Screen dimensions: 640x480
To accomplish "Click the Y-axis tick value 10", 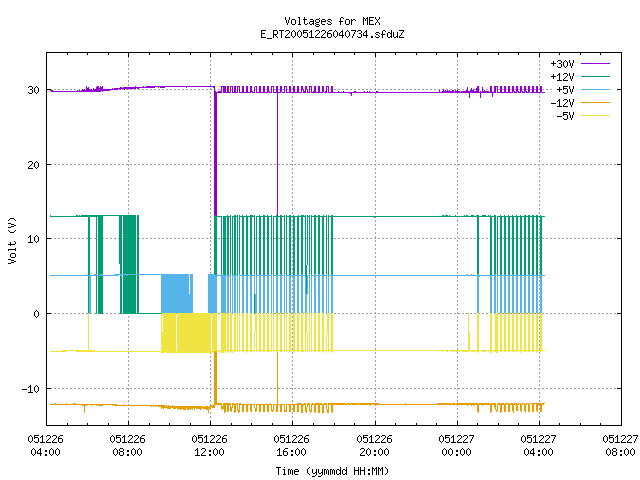I will [33, 239].
